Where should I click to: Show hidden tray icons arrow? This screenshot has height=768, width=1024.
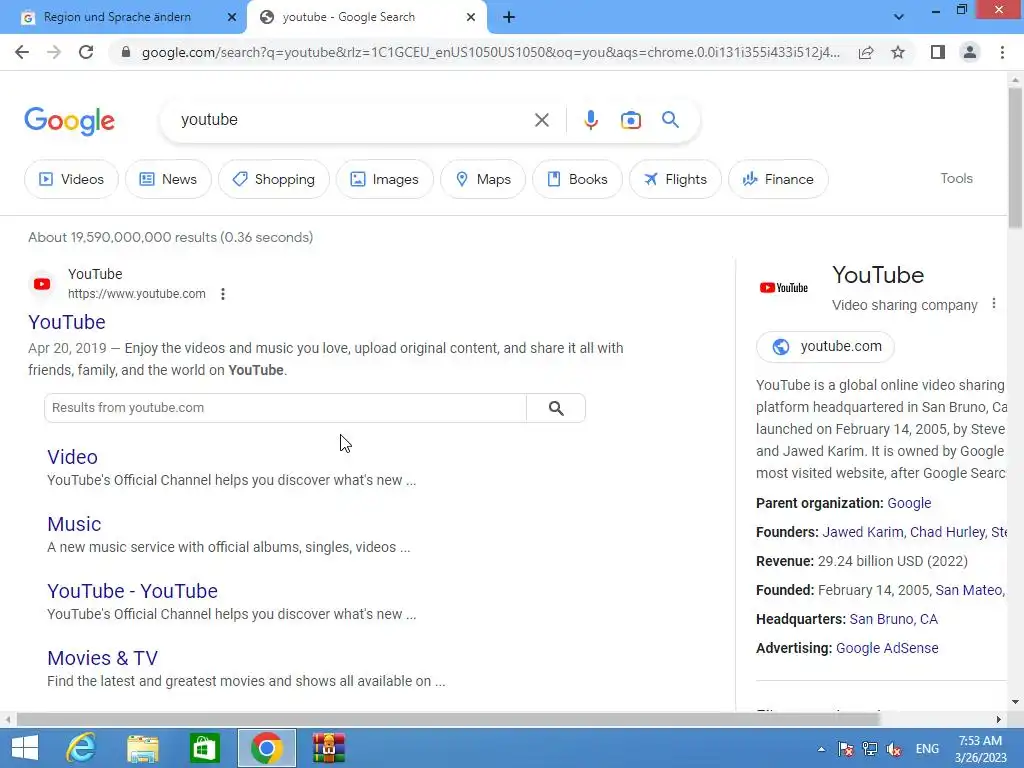821,749
